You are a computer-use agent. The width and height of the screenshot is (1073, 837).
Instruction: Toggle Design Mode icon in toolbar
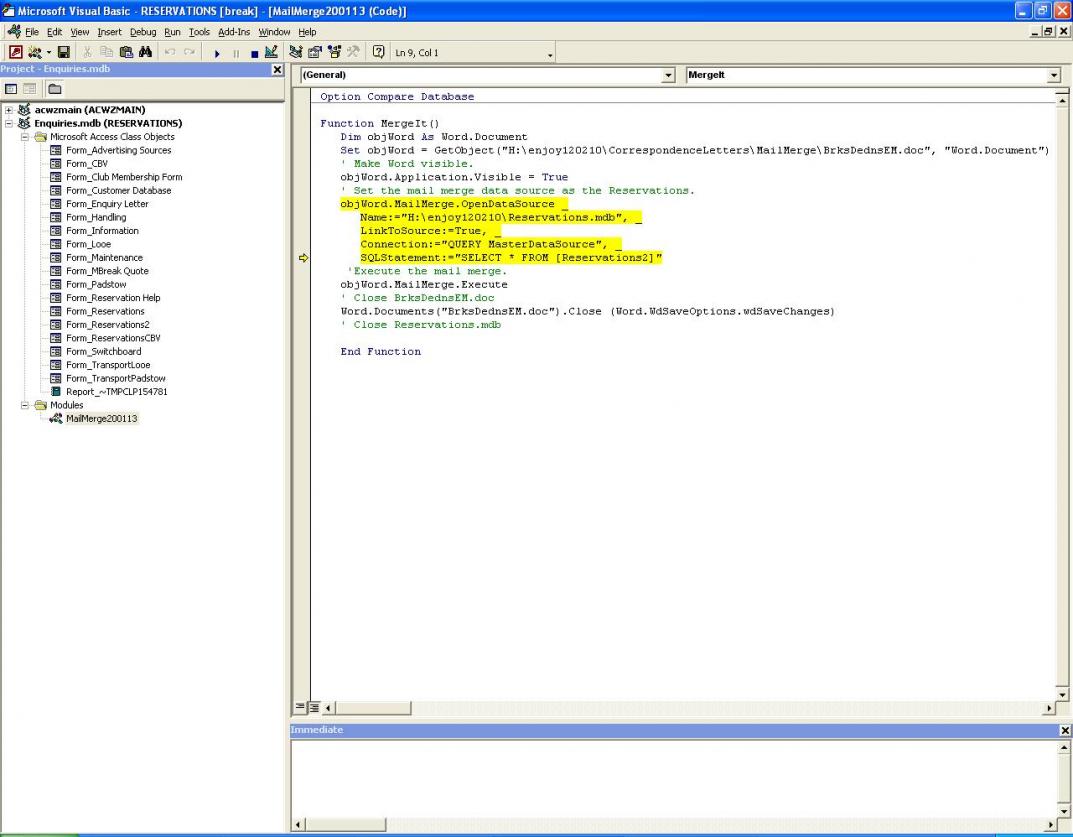click(272, 52)
